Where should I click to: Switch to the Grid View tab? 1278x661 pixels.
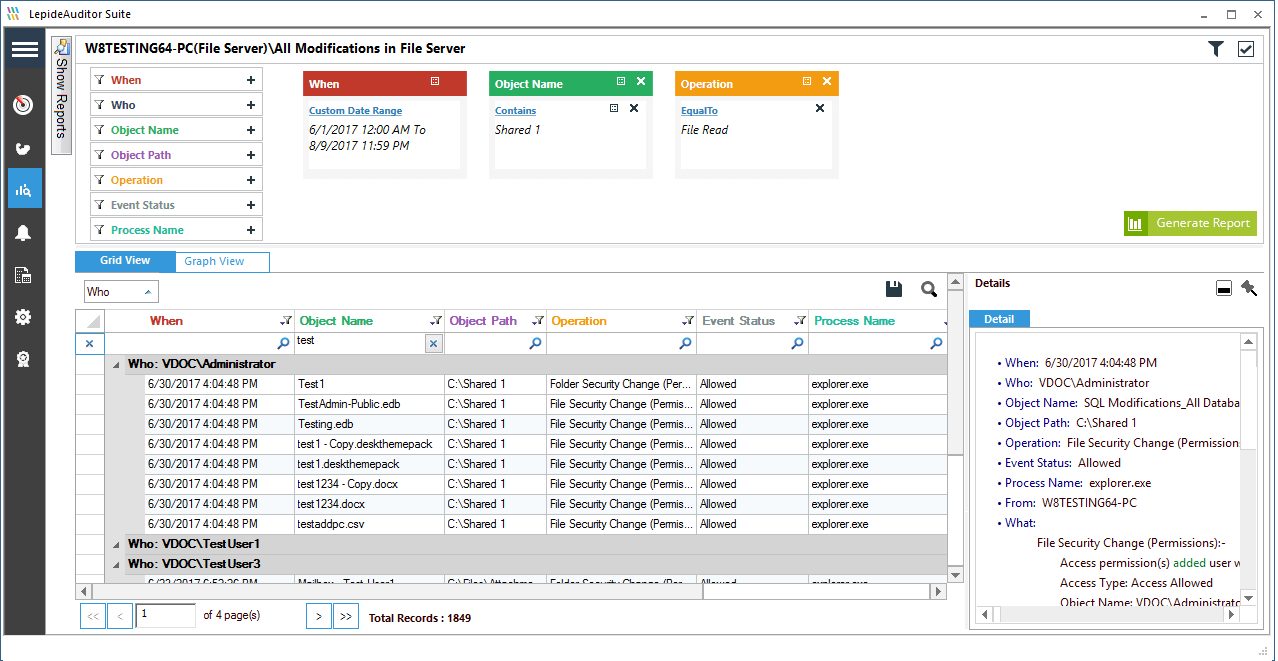[125, 261]
